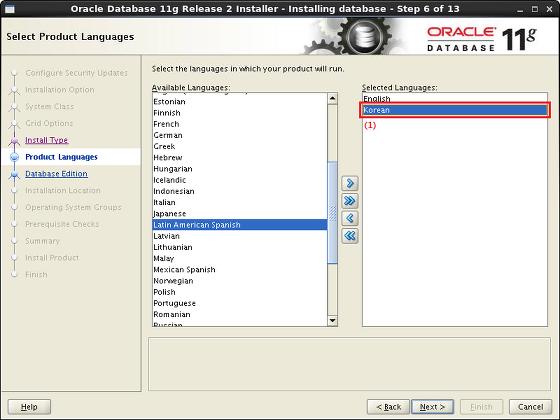Maximize the installer window
The image size is (560, 420).
coord(535,9)
